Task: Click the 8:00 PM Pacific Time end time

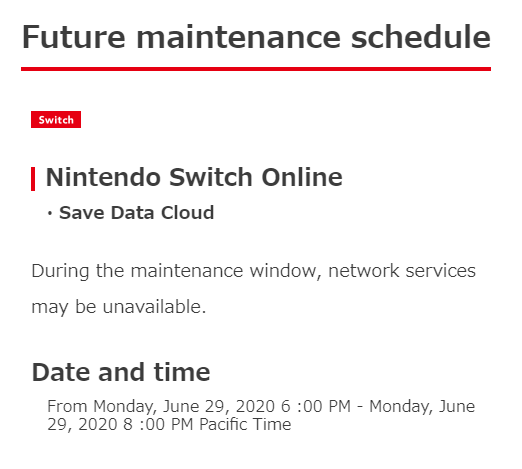Action: 207,424
